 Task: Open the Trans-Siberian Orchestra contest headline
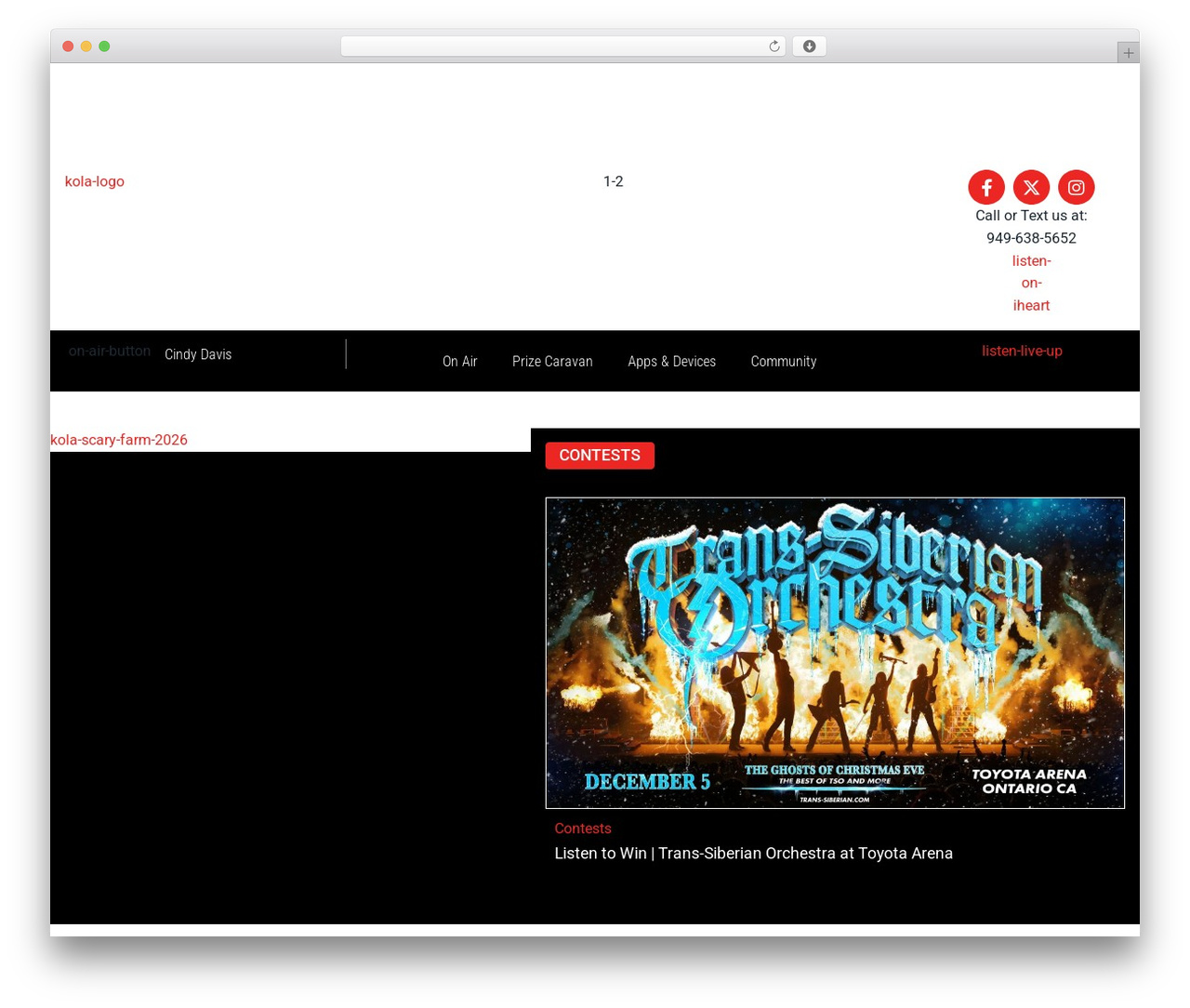click(x=754, y=854)
